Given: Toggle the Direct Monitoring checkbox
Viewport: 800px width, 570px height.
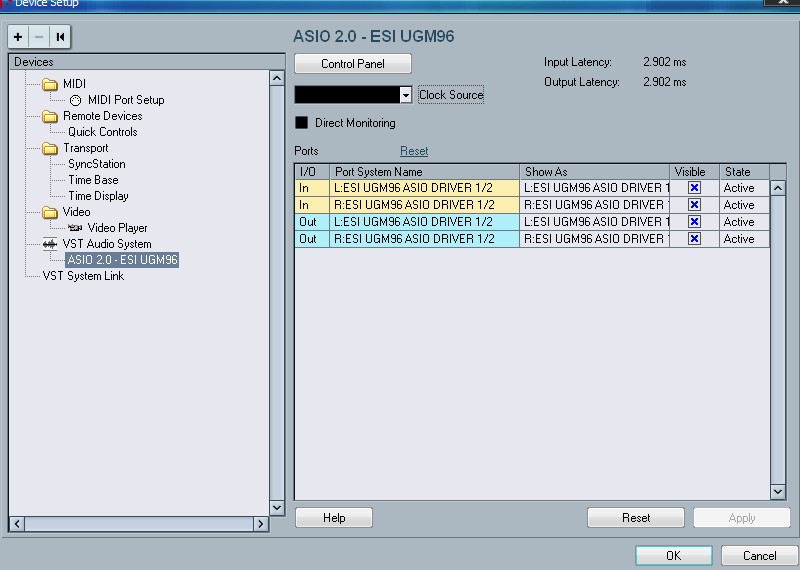Looking at the screenshot, I should (302, 122).
